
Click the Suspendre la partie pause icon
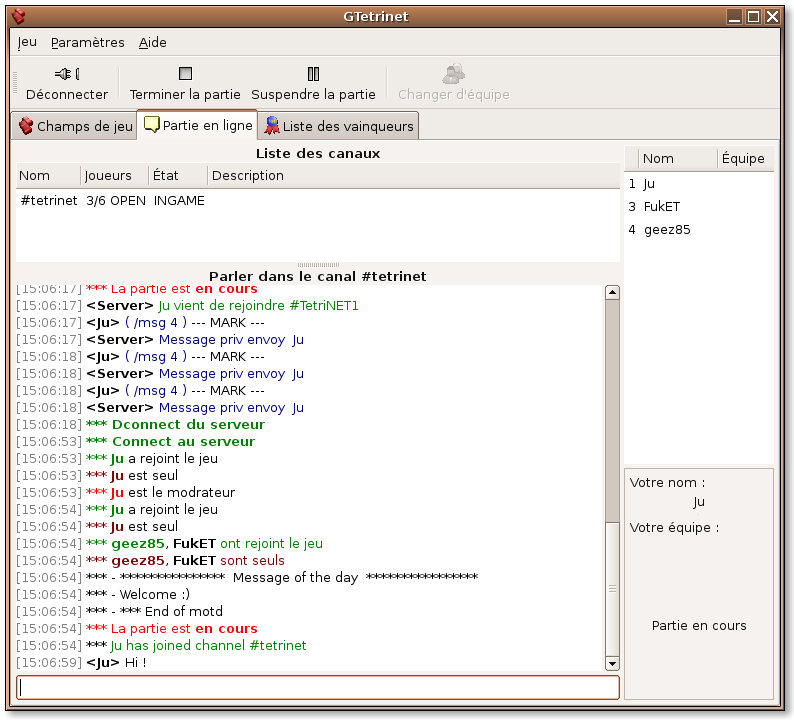tap(313, 74)
